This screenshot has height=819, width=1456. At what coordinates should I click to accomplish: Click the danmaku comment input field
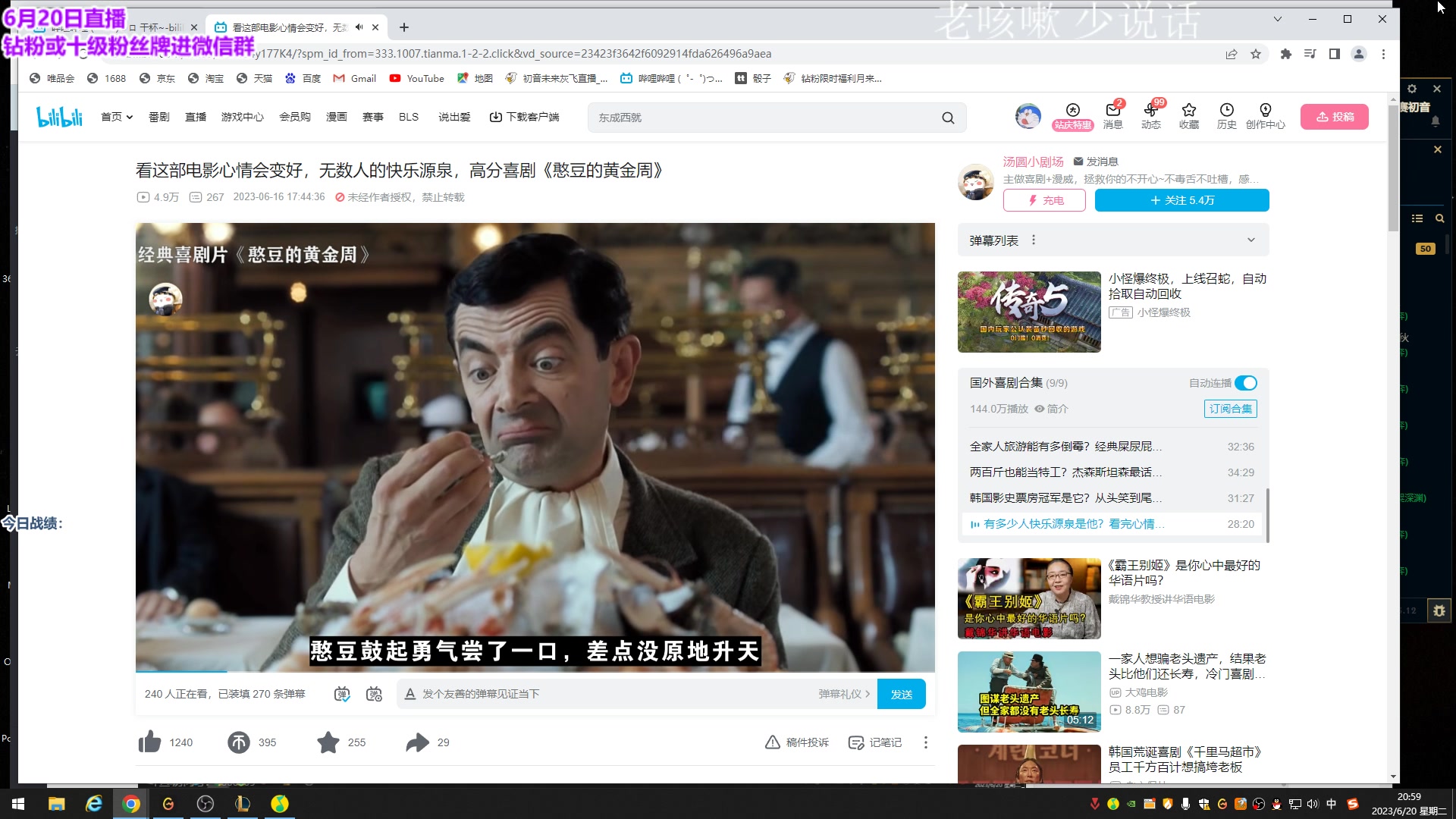pyautogui.click(x=607, y=693)
